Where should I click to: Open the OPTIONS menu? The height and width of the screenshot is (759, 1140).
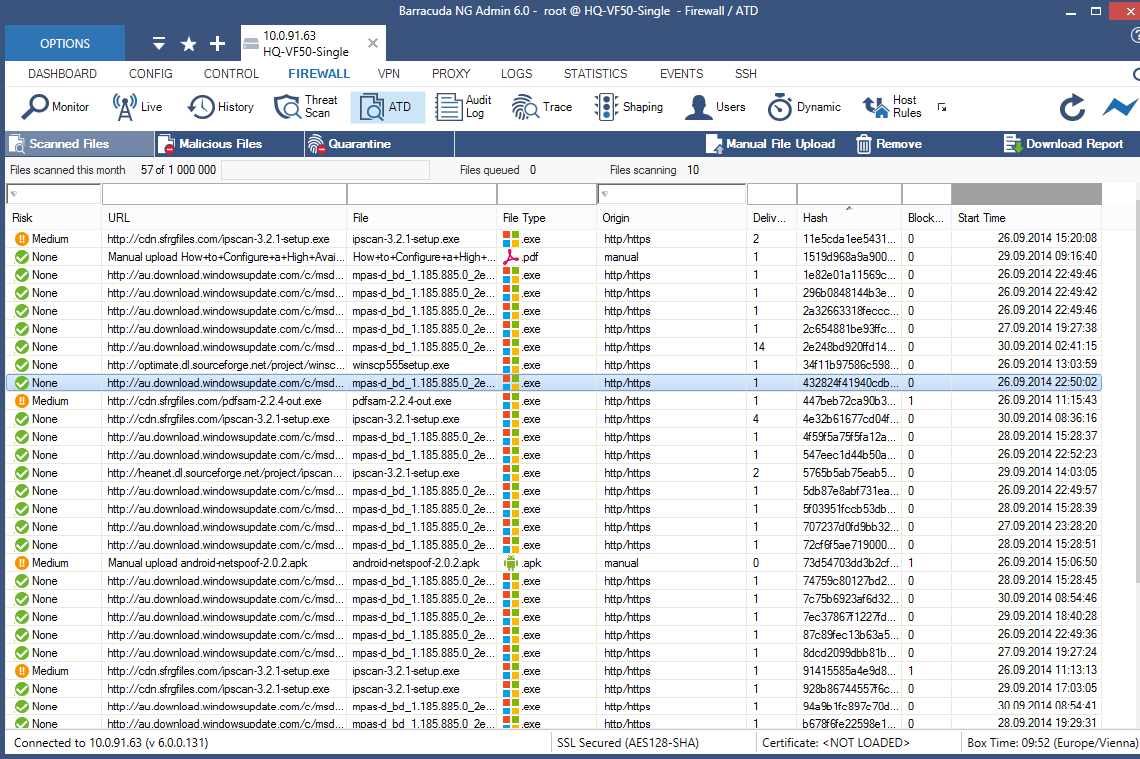[x=65, y=44]
